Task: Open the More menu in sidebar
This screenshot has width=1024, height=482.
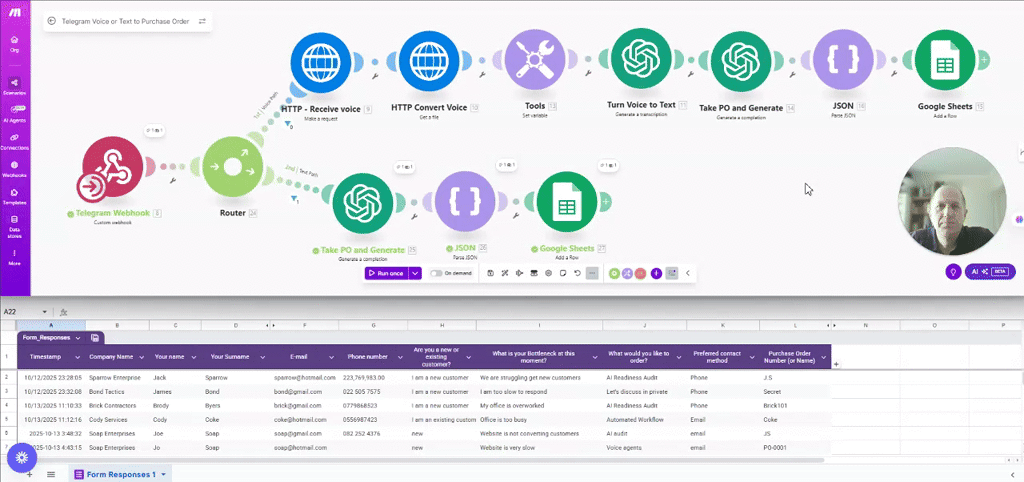Action: coord(14,257)
